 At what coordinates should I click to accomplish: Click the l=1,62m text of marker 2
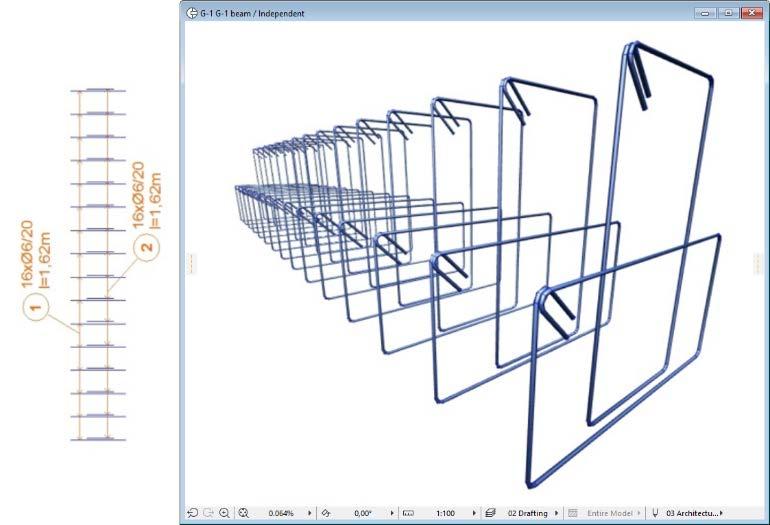[x=154, y=200]
